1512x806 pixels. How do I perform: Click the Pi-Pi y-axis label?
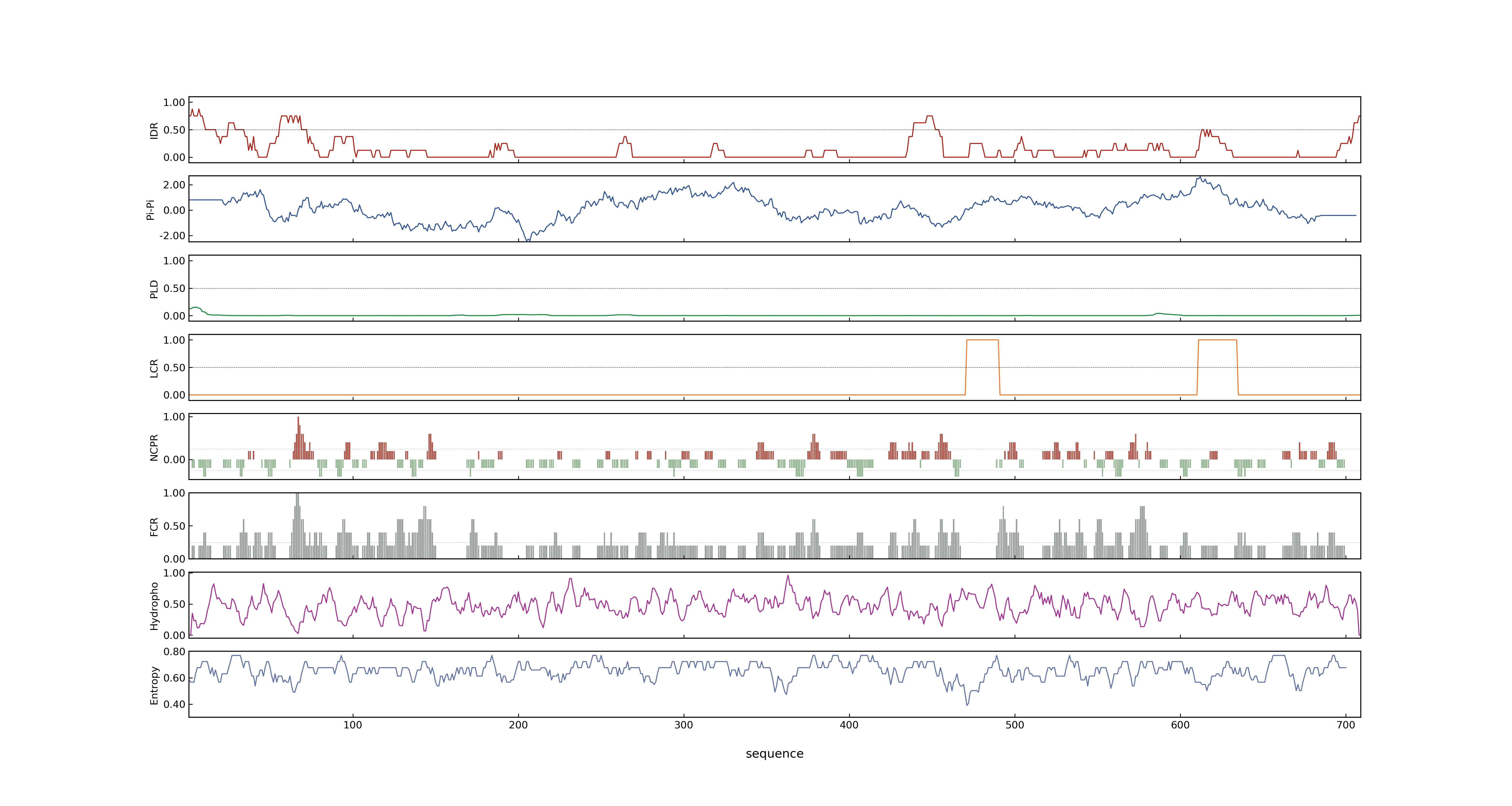(x=150, y=209)
